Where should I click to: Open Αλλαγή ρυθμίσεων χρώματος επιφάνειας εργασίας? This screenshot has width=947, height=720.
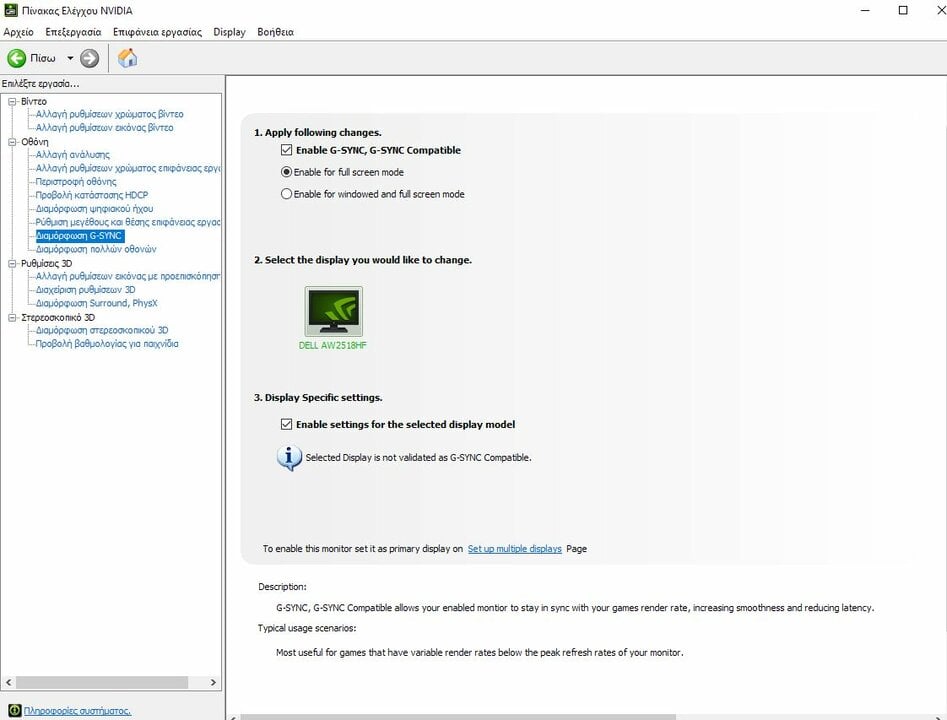coord(128,168)
